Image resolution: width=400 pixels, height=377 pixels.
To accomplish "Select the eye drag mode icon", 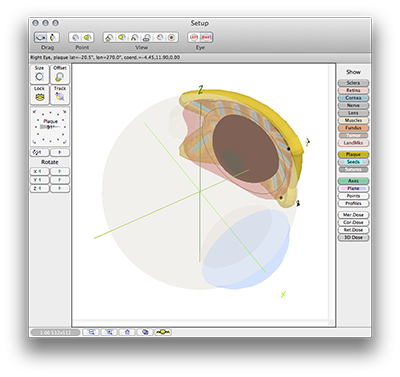I will click(x=41, y=37).
